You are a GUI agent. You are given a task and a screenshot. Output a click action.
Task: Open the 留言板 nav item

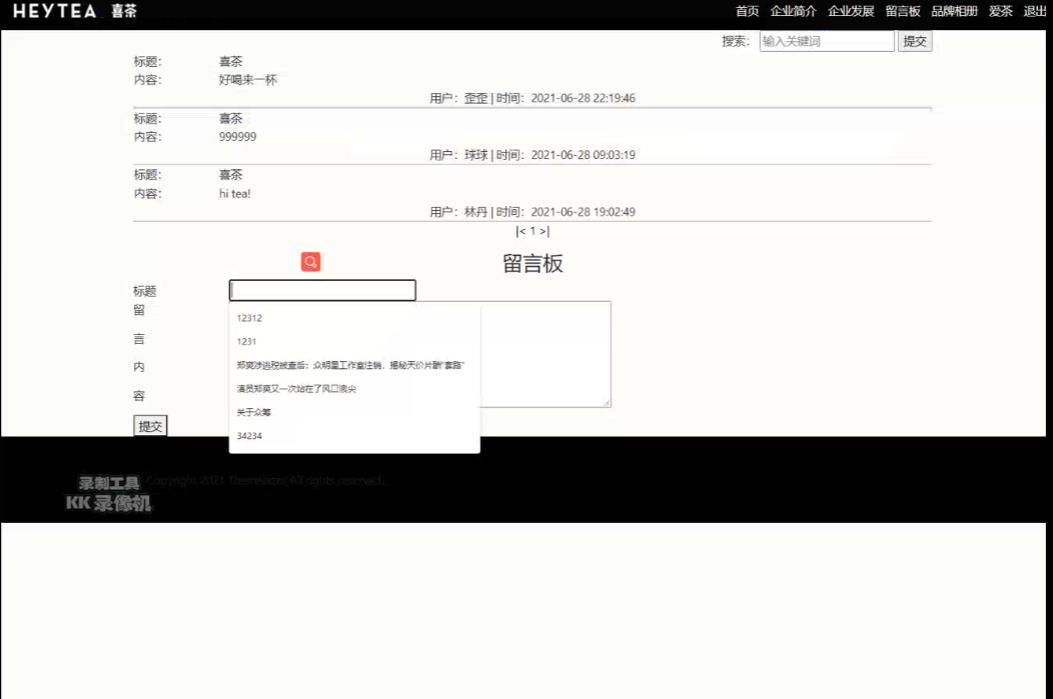coord(903,11)
